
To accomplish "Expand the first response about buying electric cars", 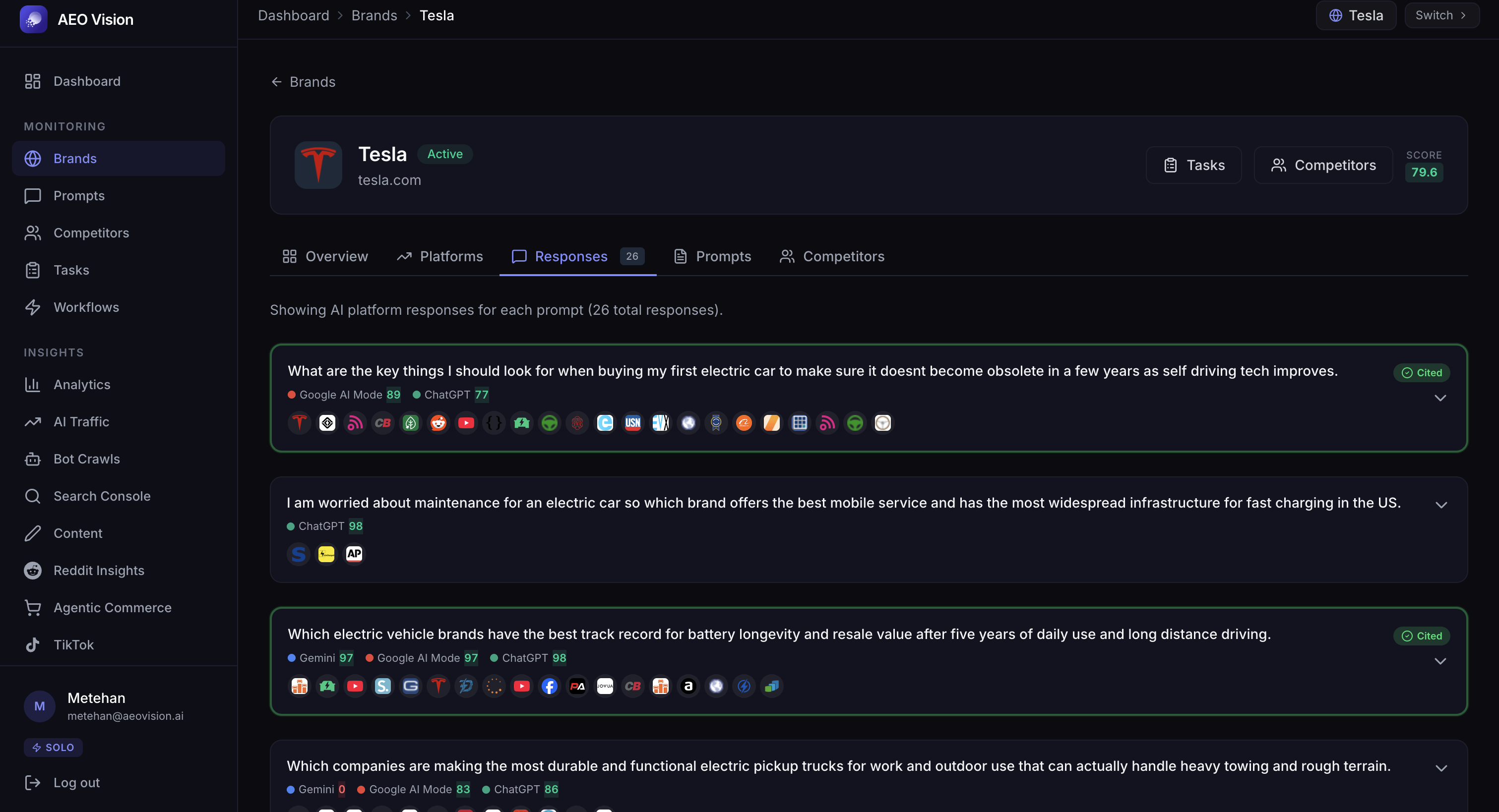I will click(1441, 398).
